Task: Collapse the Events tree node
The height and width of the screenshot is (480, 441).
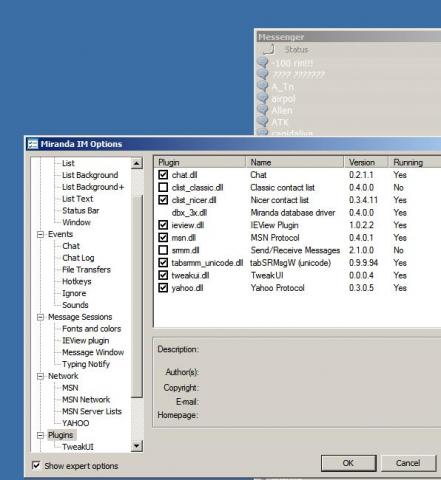Action: [x=40, y=234]
